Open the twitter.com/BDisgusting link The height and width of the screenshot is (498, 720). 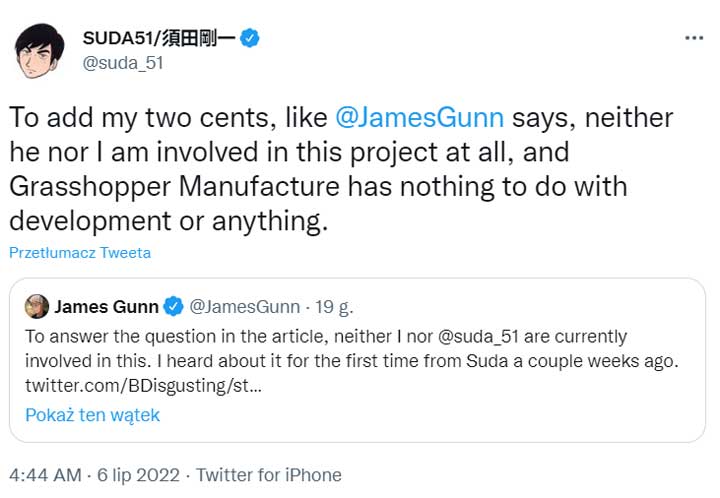(143, 385)
